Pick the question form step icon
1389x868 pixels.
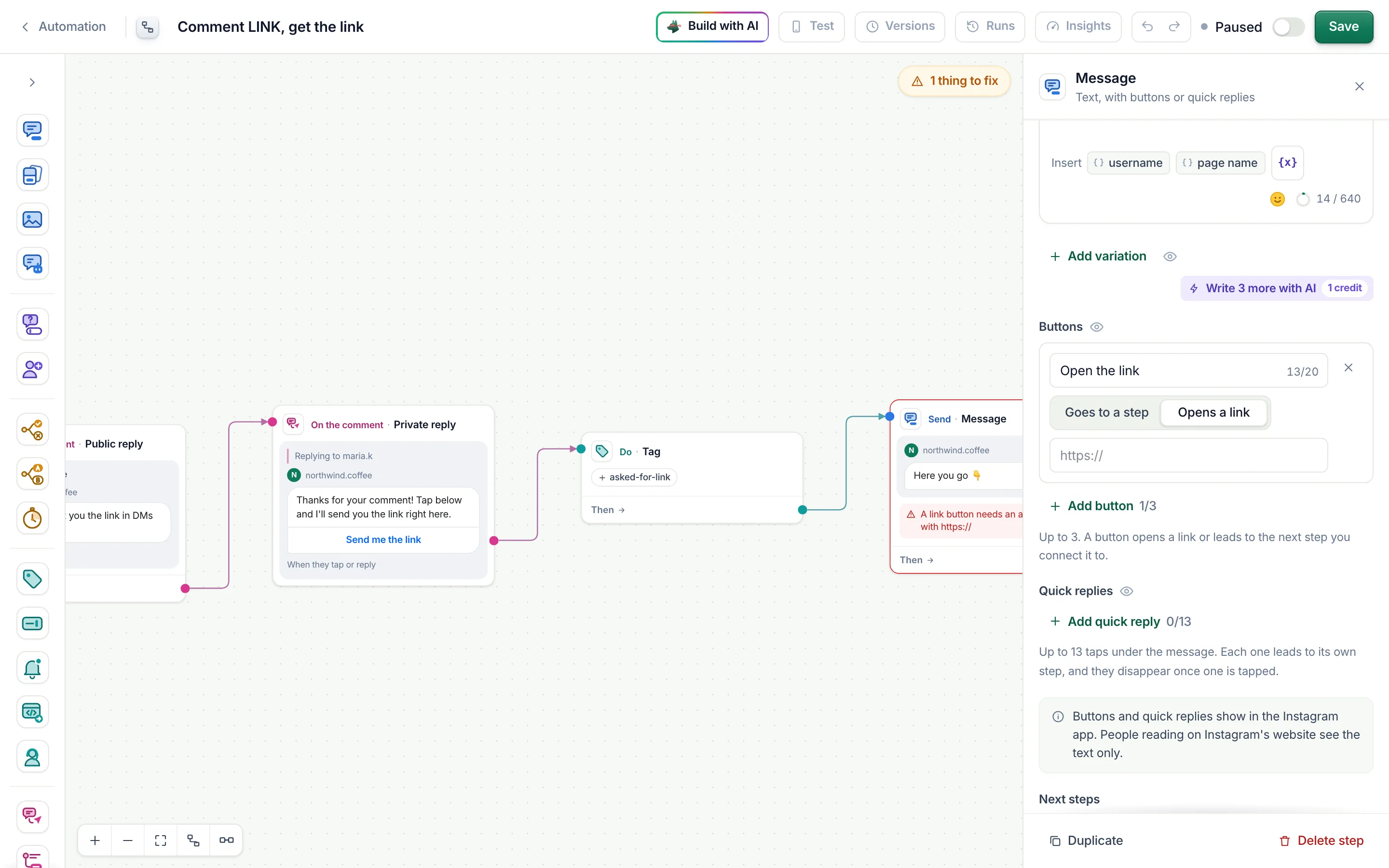tap(32, 325)
